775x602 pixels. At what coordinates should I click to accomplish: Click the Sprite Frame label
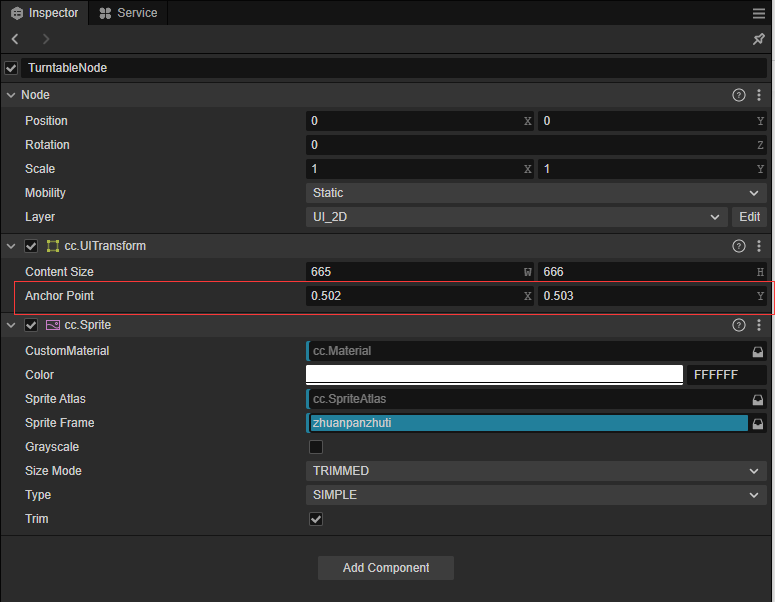(x=60, y=423)
